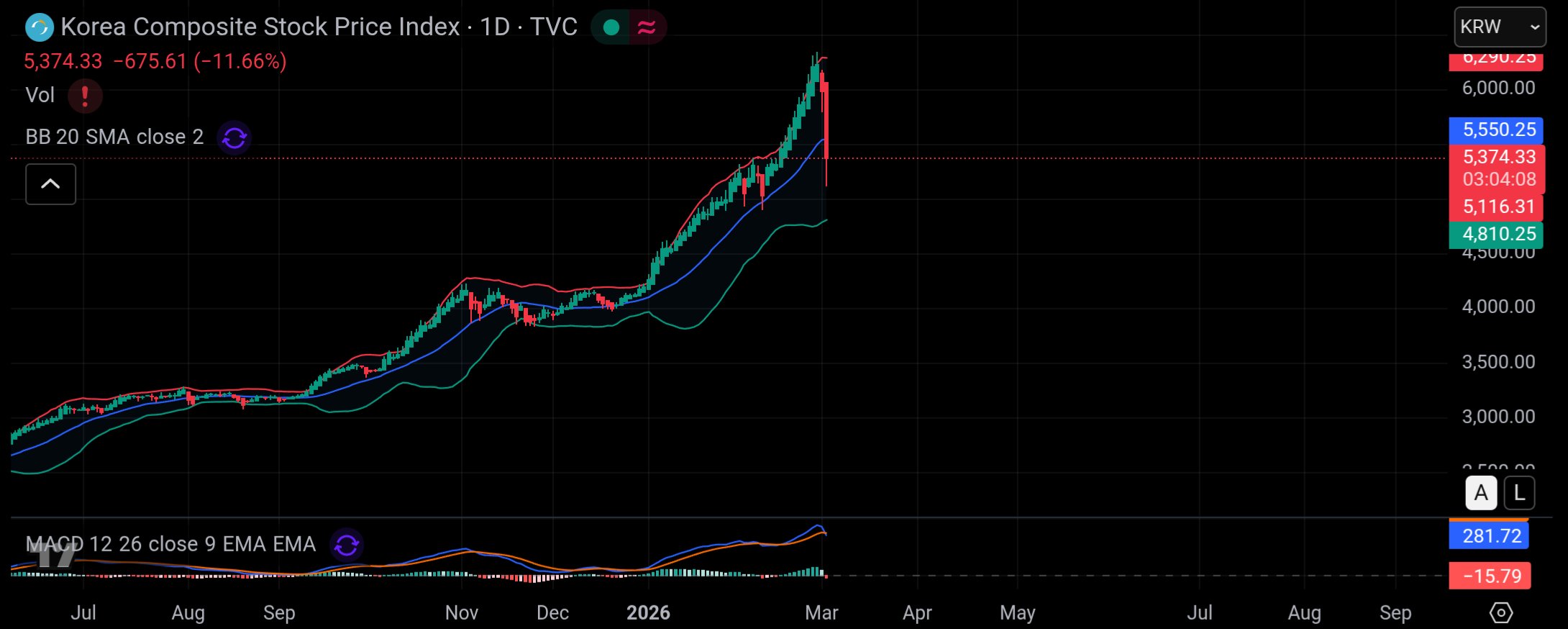Open the KRW currency dropdown
This screenshot has width=1568, height=629.
coord(1500,27)
